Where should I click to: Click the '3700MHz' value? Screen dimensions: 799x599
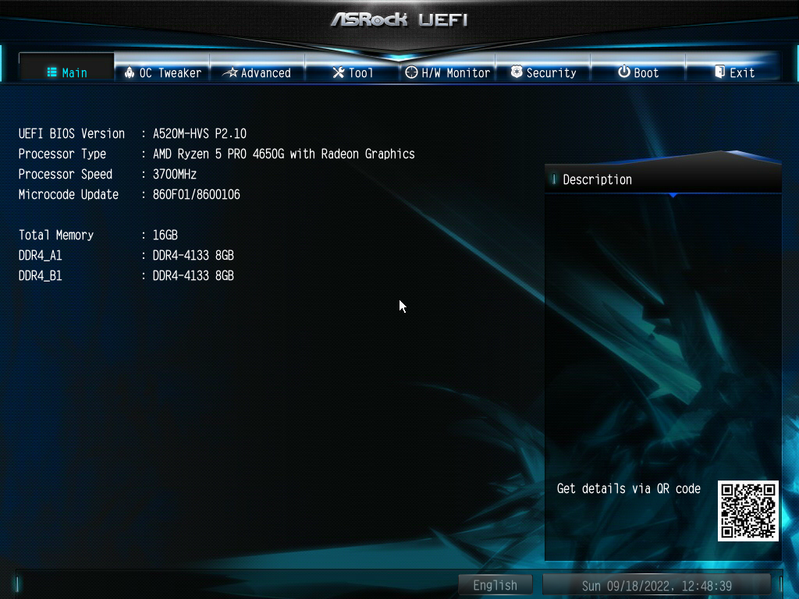174,174
